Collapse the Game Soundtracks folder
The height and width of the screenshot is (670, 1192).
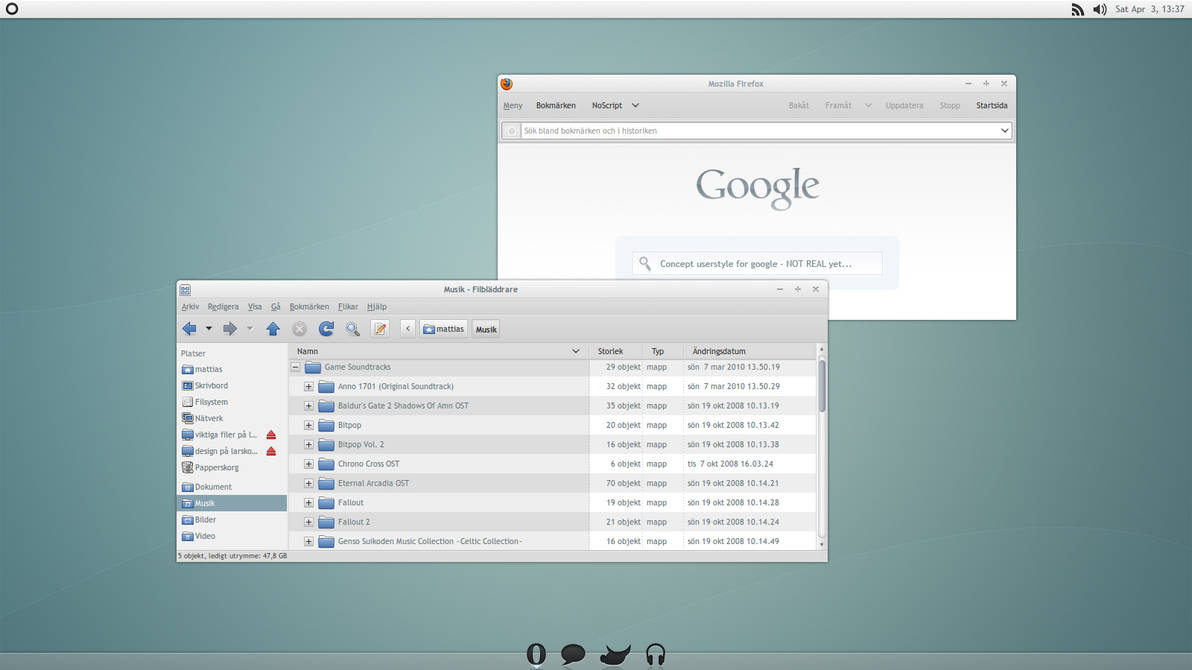coord(295,367)
